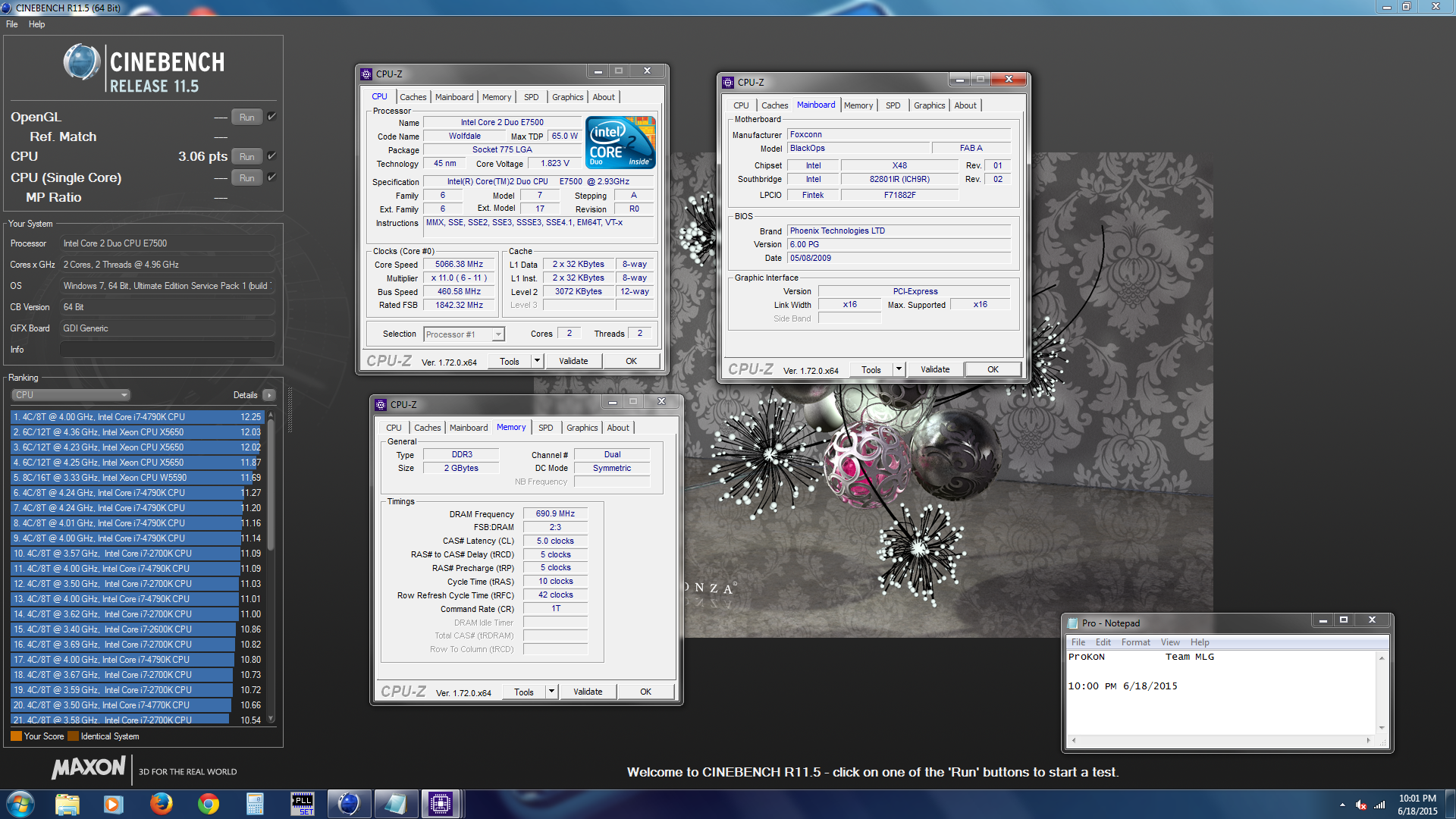Click the Notepad horizontal scrollbar
This screenshot has width=1456, height=819.
point(1221,740)
